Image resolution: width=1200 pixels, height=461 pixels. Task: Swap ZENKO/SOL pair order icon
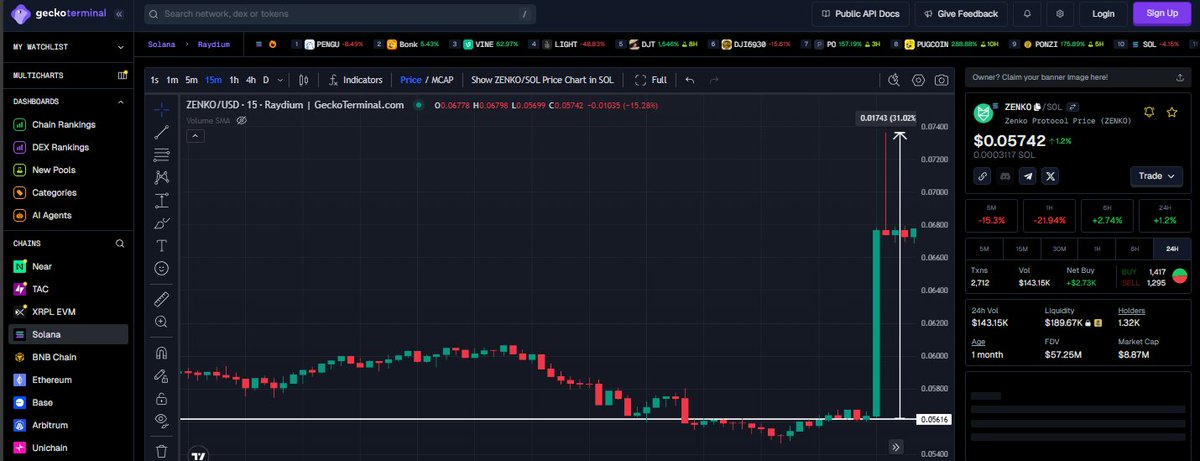(1073, 106)
